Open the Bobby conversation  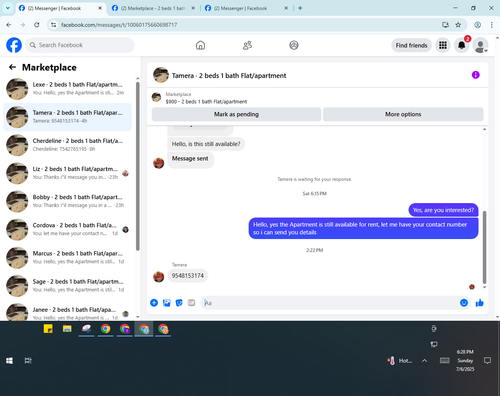(67, 201)
